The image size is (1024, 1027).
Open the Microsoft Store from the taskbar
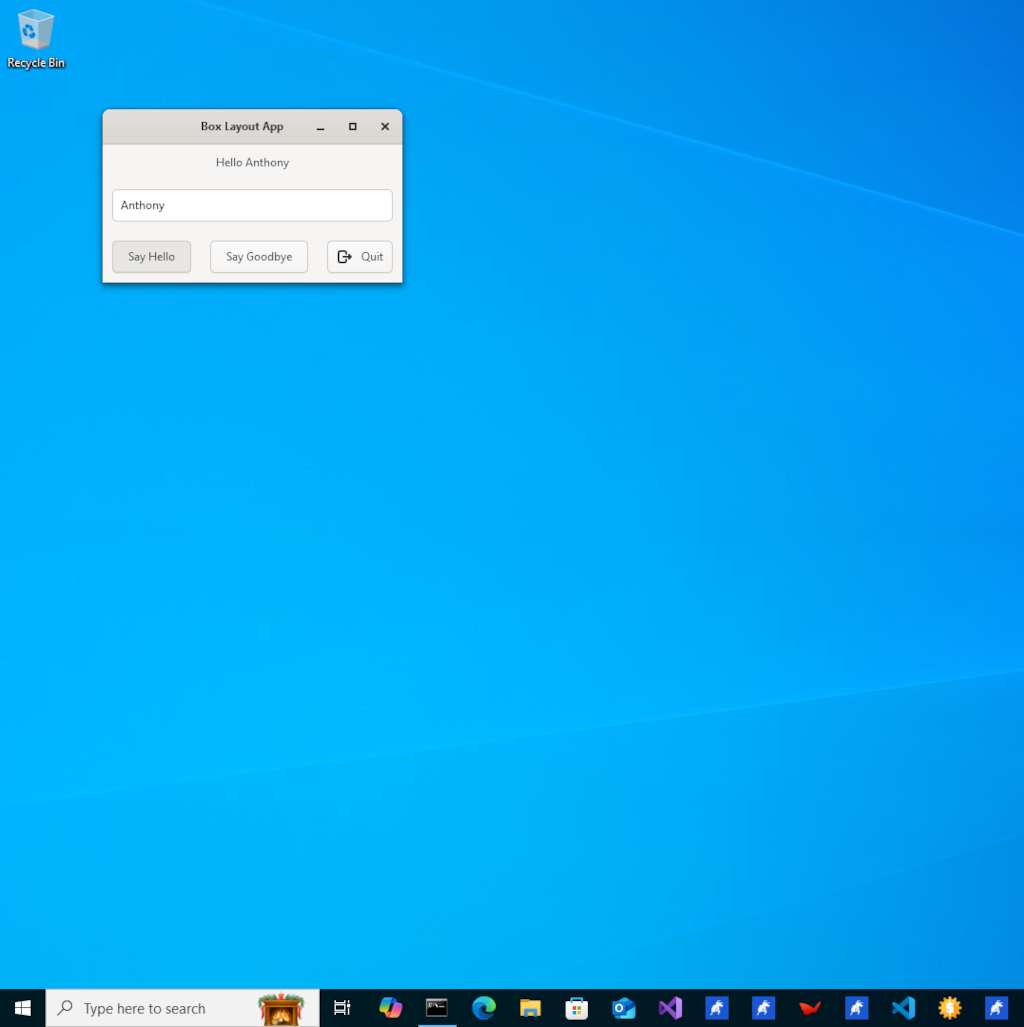point(577,1007)
